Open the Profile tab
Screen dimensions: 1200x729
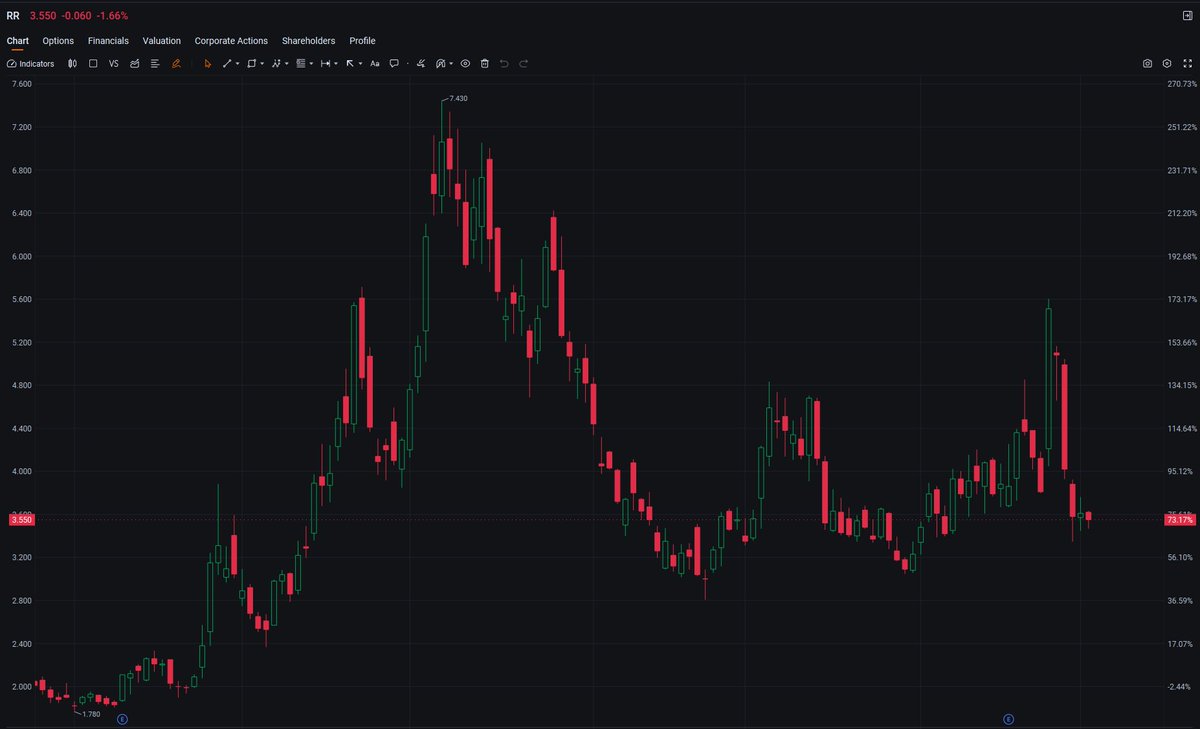[x=362, y=41]
